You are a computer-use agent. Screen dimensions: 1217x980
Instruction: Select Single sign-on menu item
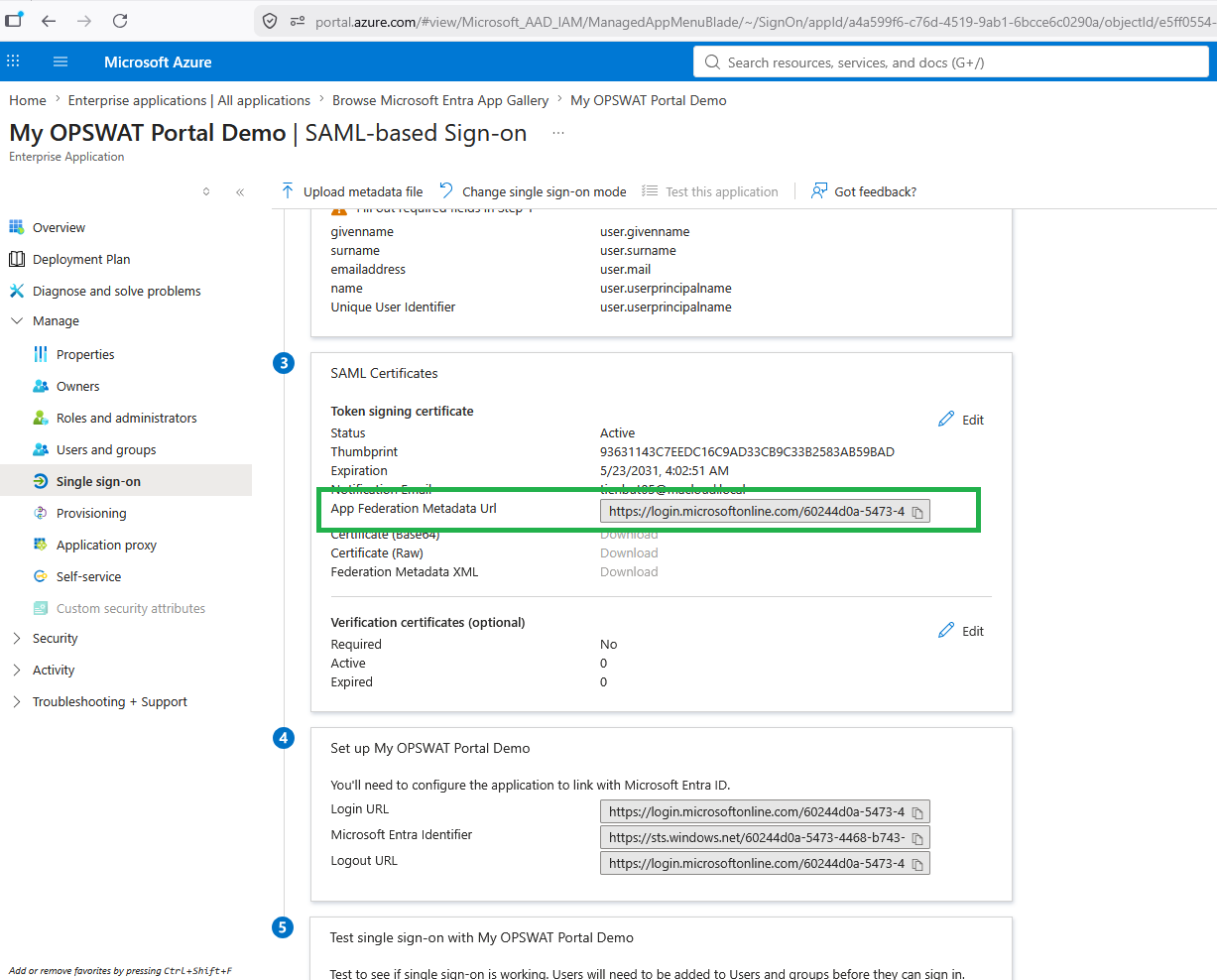click(126, 481)
